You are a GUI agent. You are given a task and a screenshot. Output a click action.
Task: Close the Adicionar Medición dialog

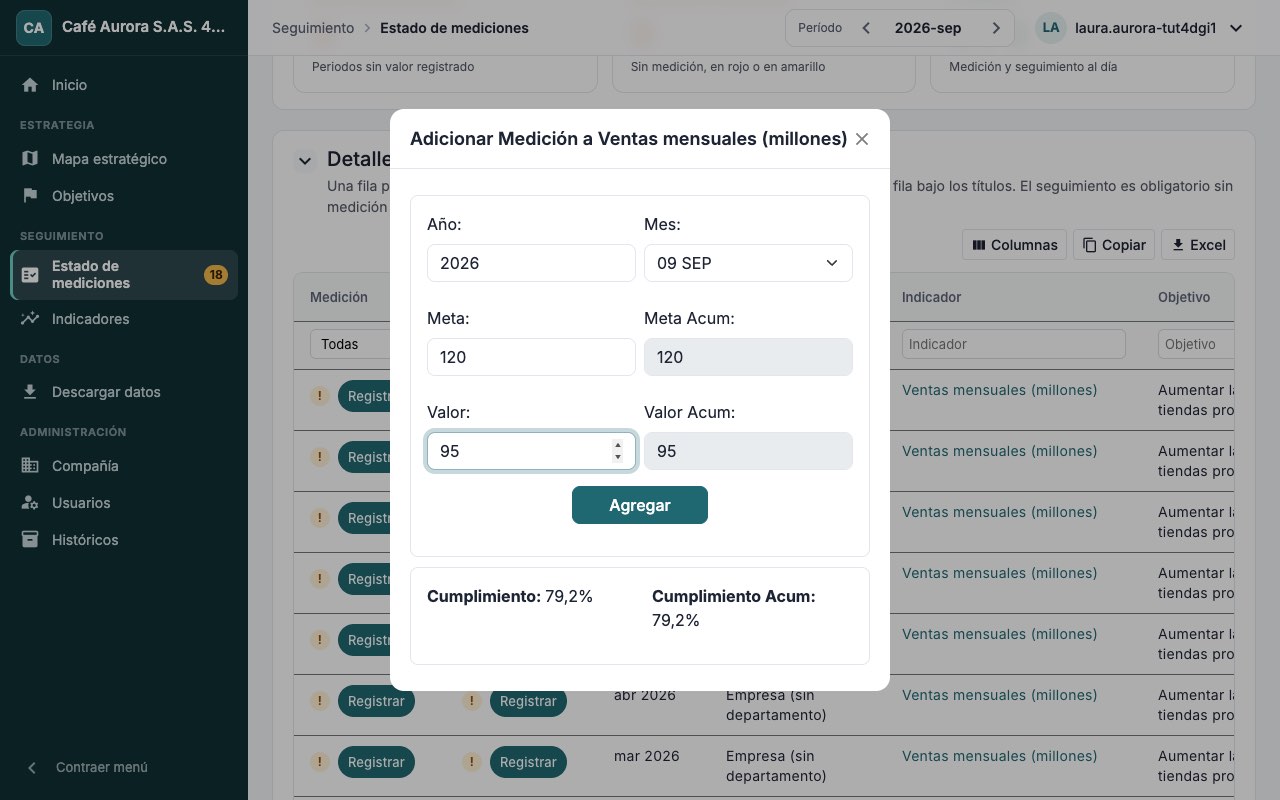tap(862, 139)
